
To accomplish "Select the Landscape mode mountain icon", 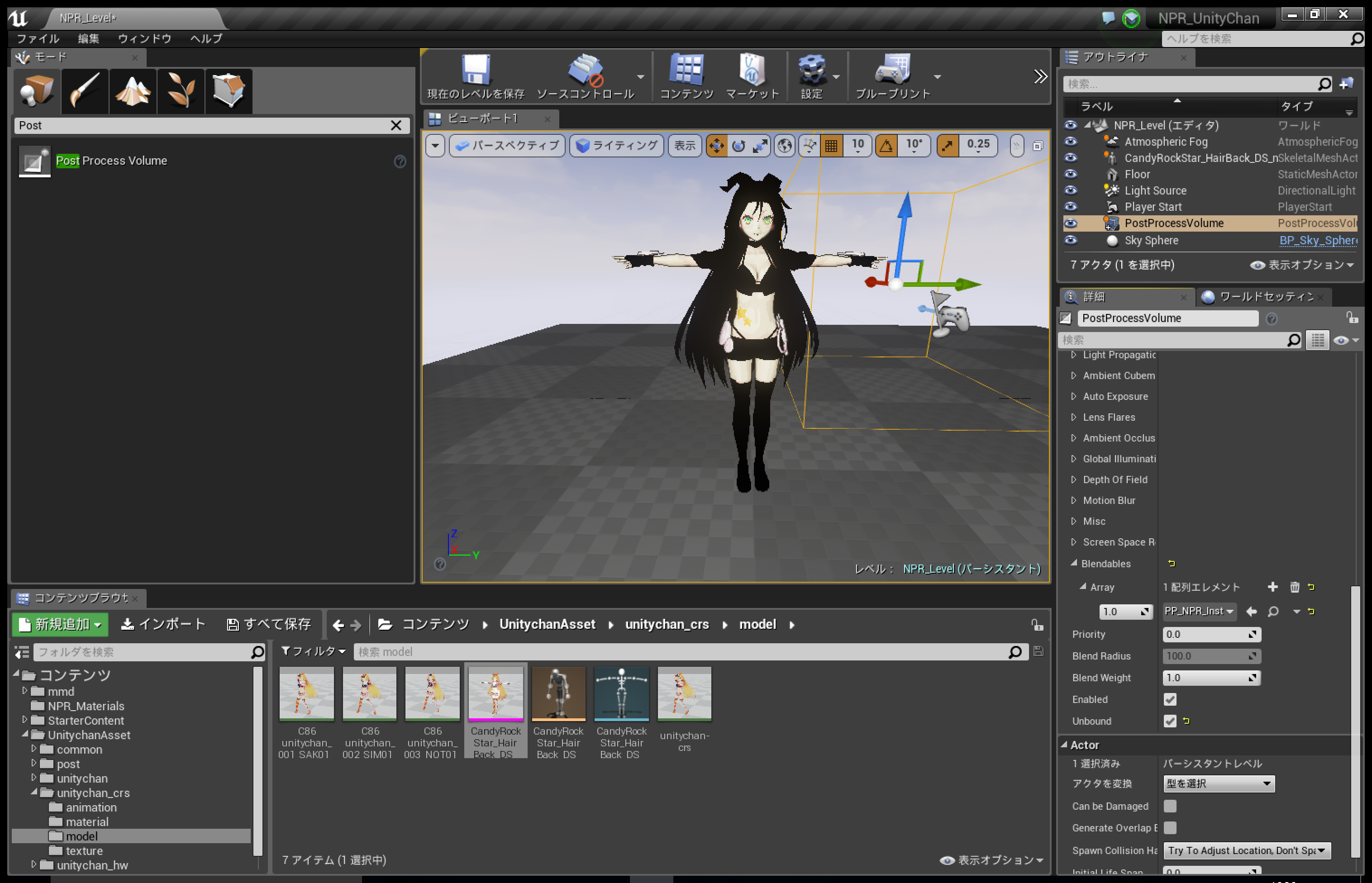I will [x=133, y=90].
